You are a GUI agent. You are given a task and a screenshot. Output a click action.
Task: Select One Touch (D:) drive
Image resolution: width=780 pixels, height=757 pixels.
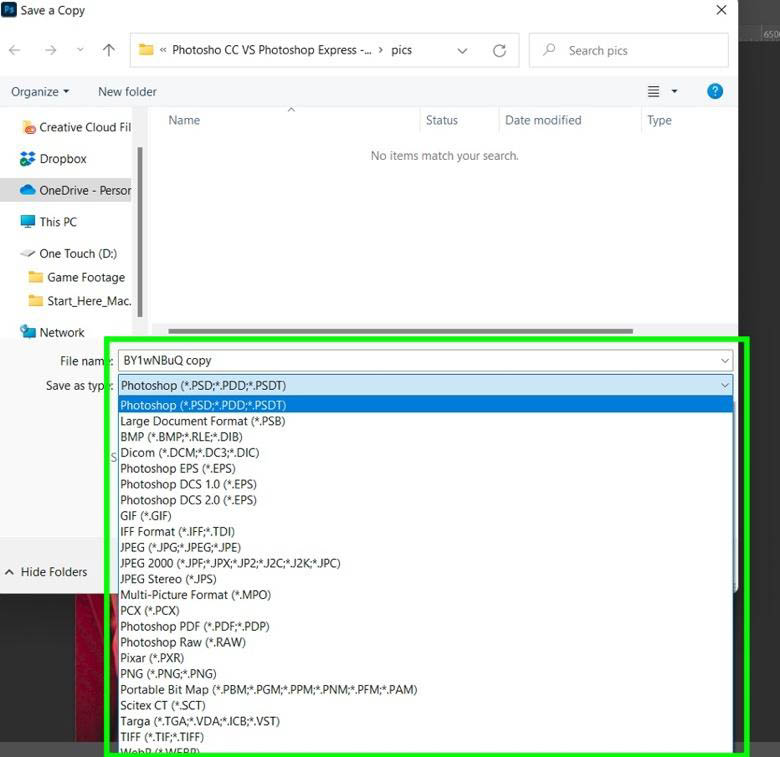pos(69,254)
